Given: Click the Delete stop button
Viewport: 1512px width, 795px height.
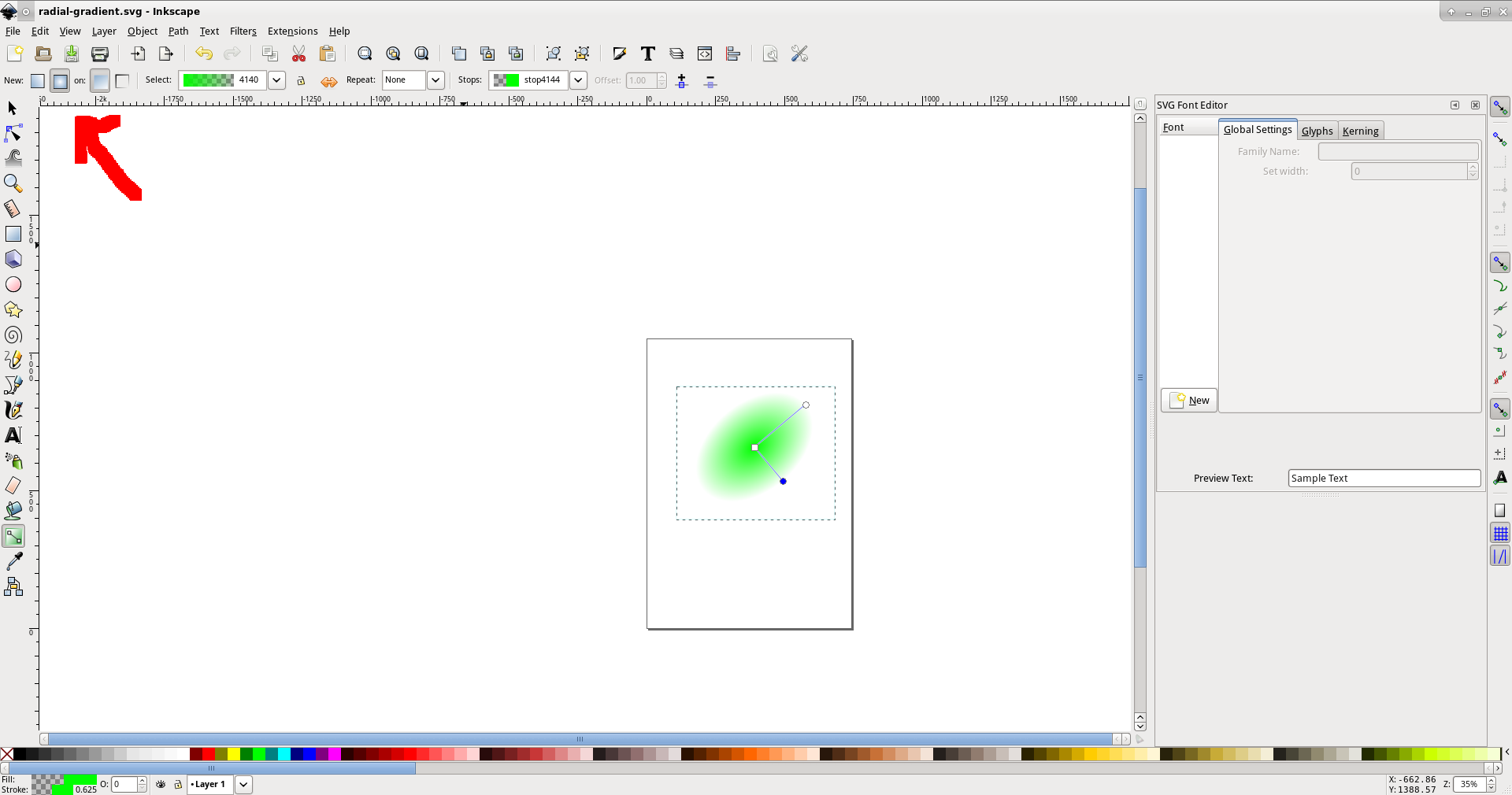Looking at the screenshot, I should pyautogui.click(x=710, y=80).
